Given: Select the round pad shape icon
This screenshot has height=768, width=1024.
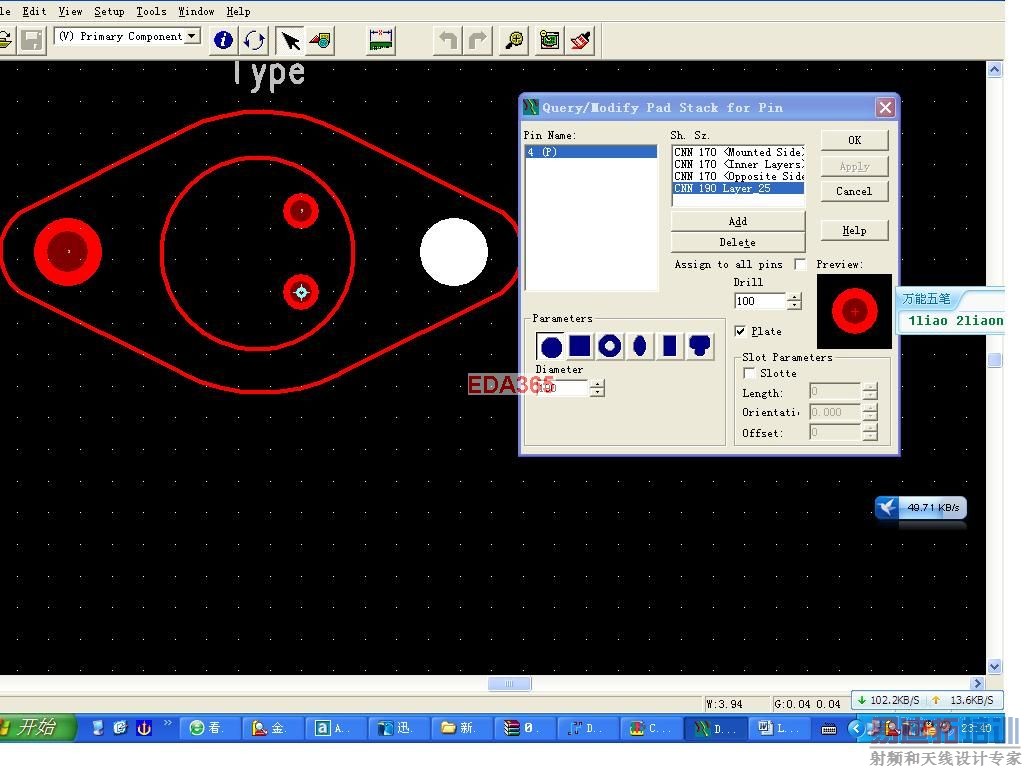Looking at the screenshot, I should 551,346.
